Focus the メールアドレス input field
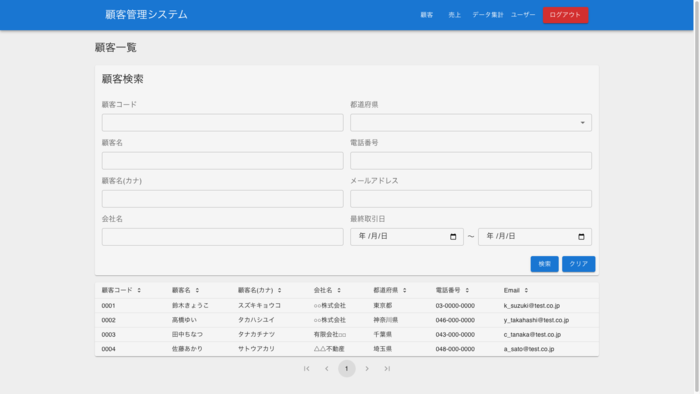This screenshot has width=700, height=394. pos(471,199)
